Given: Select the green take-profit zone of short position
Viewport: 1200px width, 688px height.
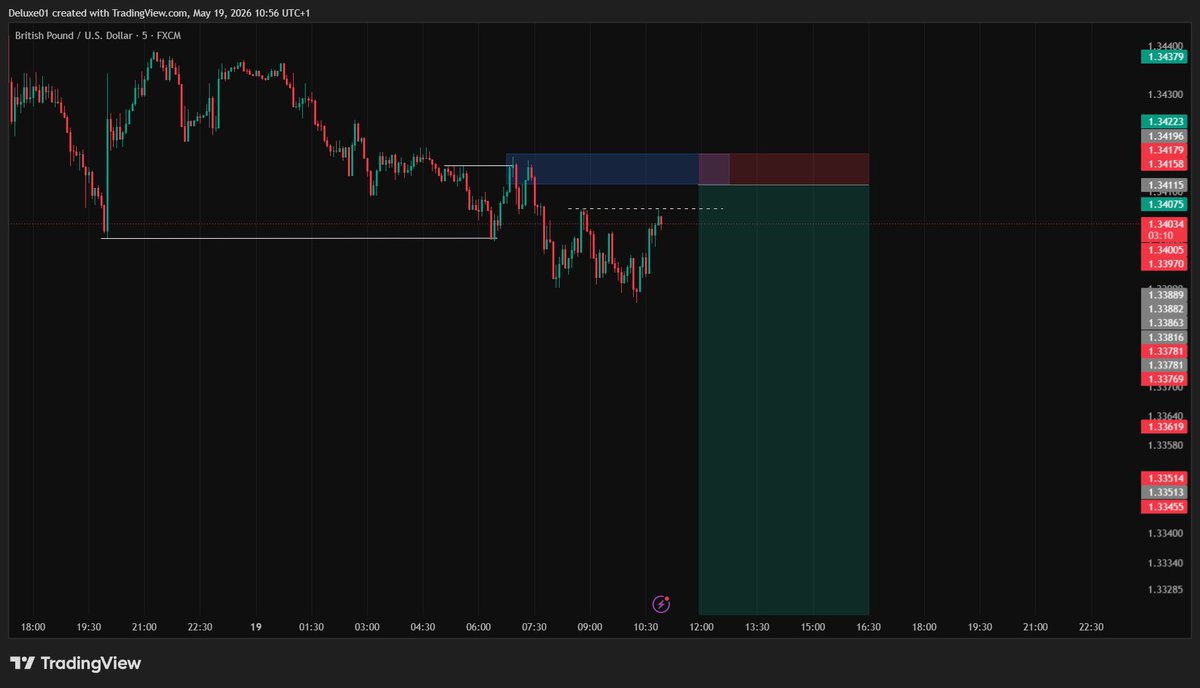Looking at the screenshot, I should 784,400.
